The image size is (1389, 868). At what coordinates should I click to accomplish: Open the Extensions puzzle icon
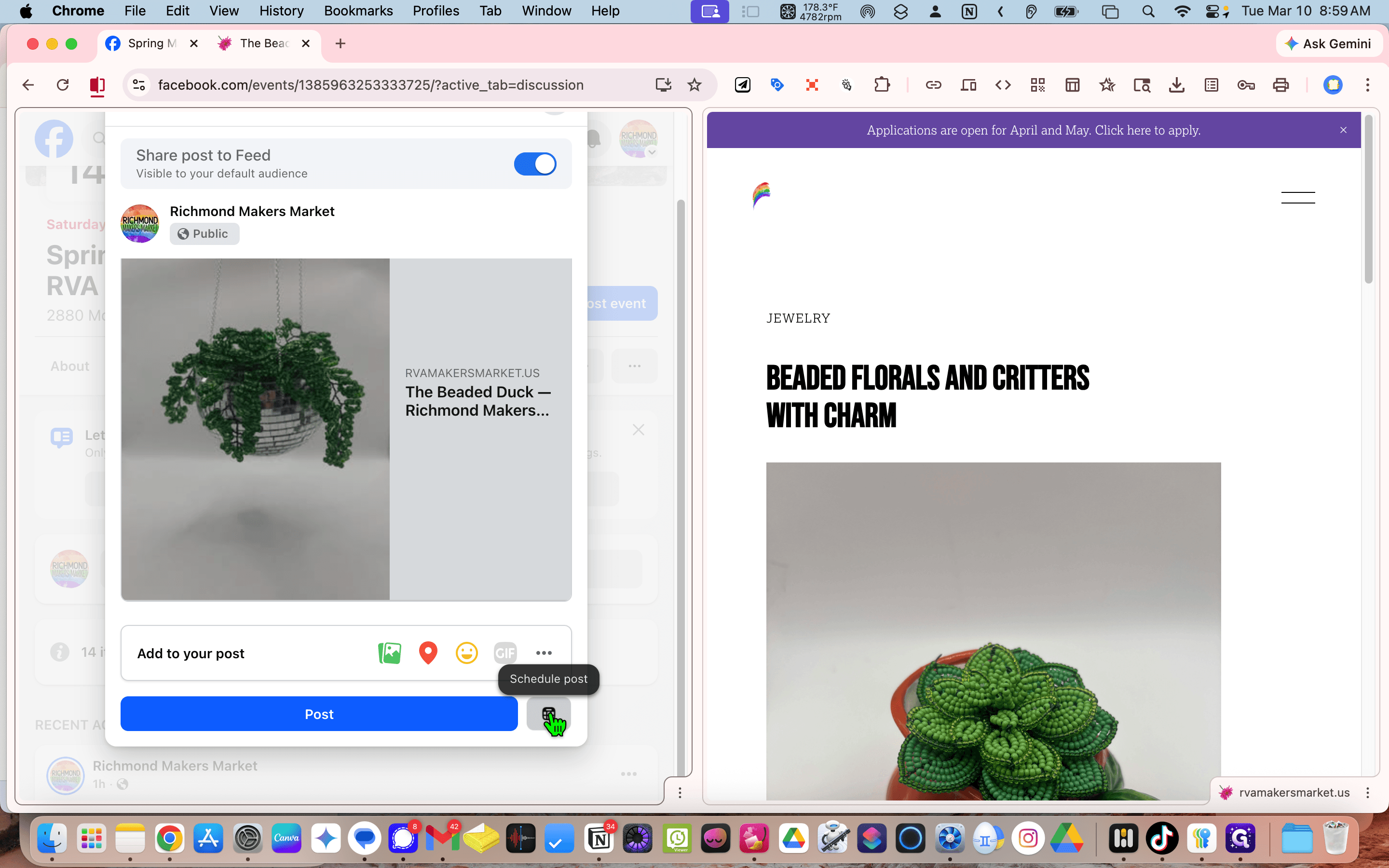[882, 85]
